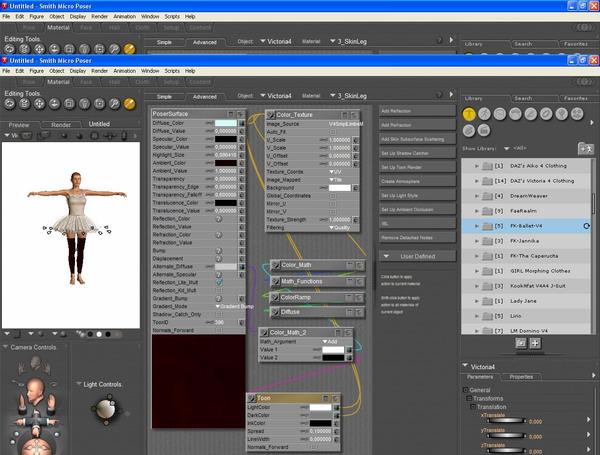
Task: Expand the FK-Ballet-V4 folder arrow
Action: pyautogui.click(x=477, y=226)
